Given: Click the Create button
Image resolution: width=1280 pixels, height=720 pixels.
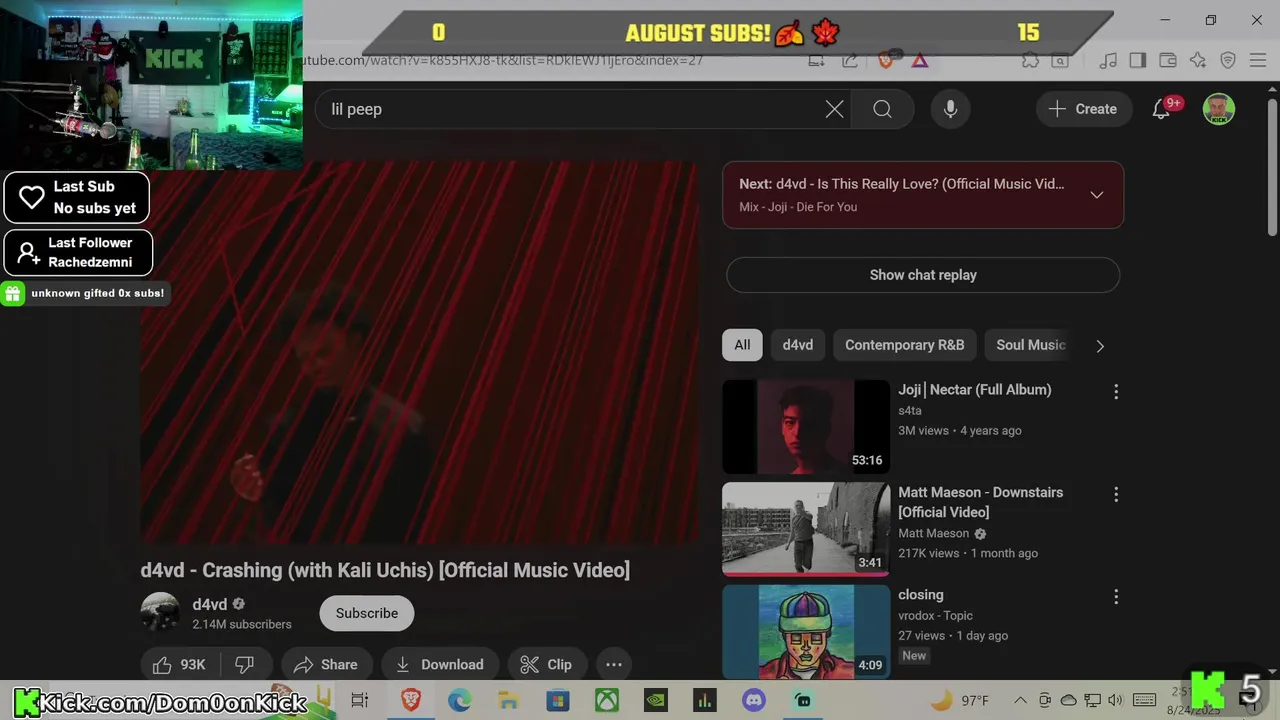Looking at the screenshot, I should click(1083, 109).
